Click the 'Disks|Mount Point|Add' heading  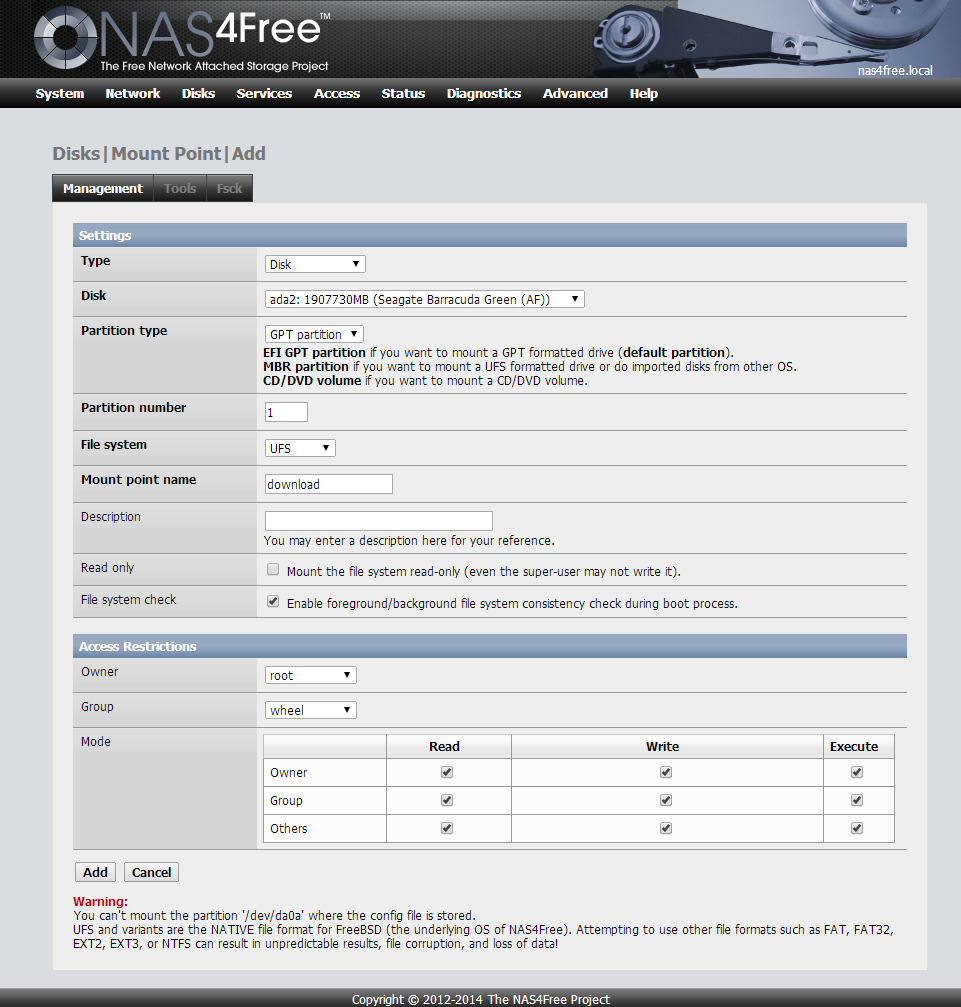tap(159, 153)
